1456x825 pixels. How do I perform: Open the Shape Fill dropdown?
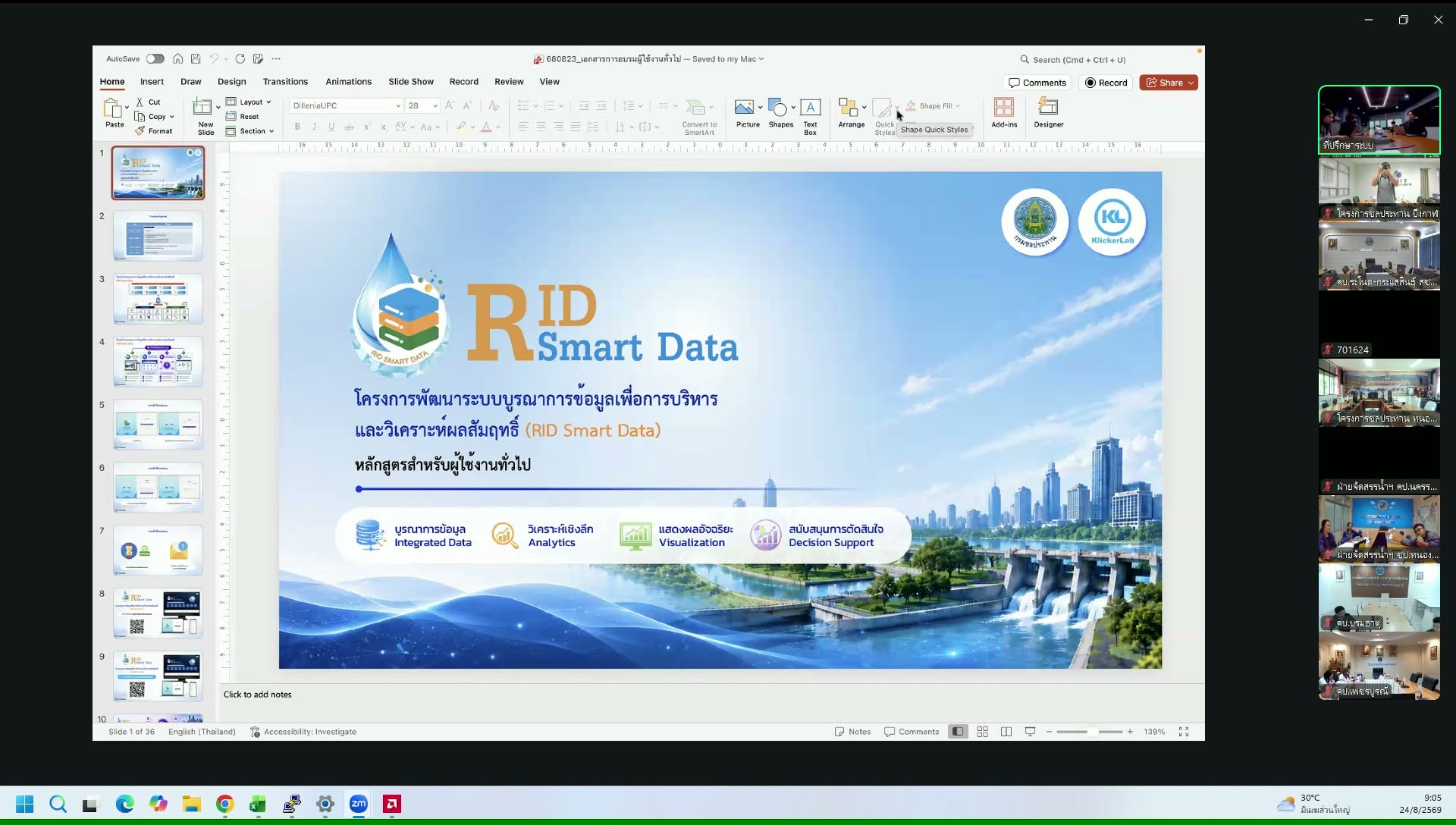tap(958, 106)
